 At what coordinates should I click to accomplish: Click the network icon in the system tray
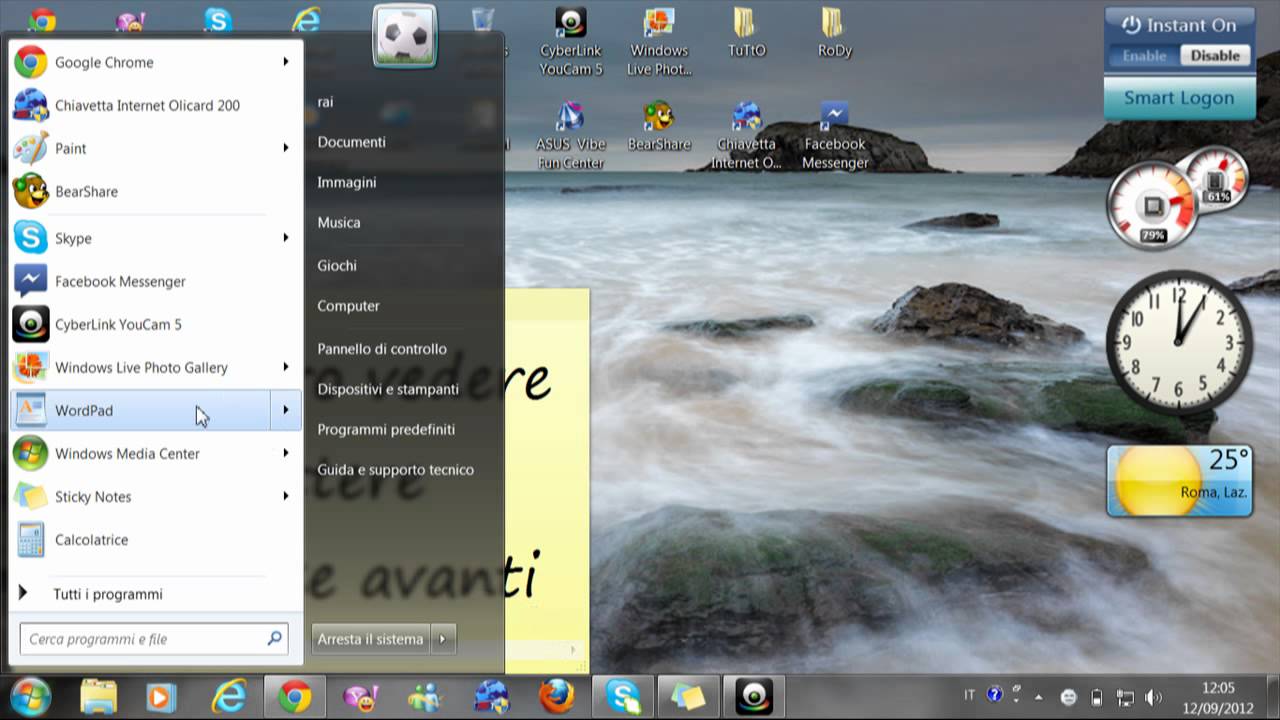(x=1125, y=697)
